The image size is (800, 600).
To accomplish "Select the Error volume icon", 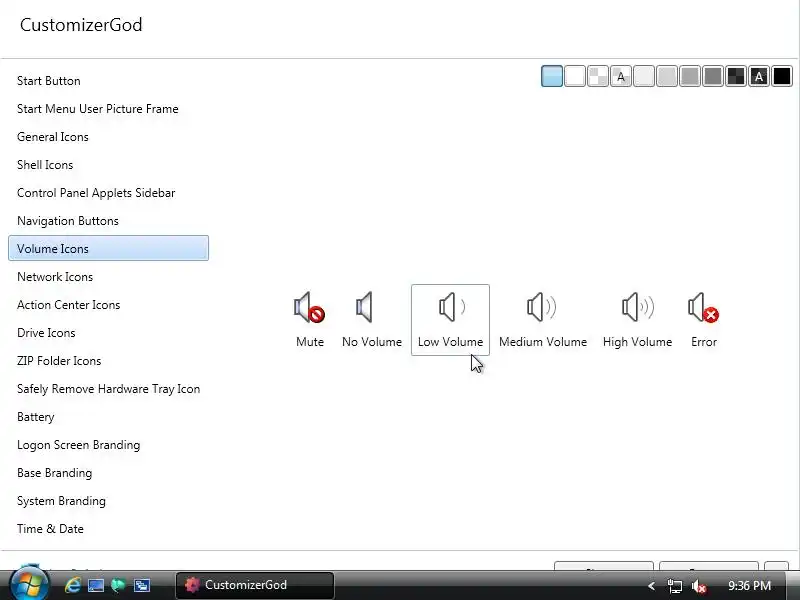I will click(704, 320).
